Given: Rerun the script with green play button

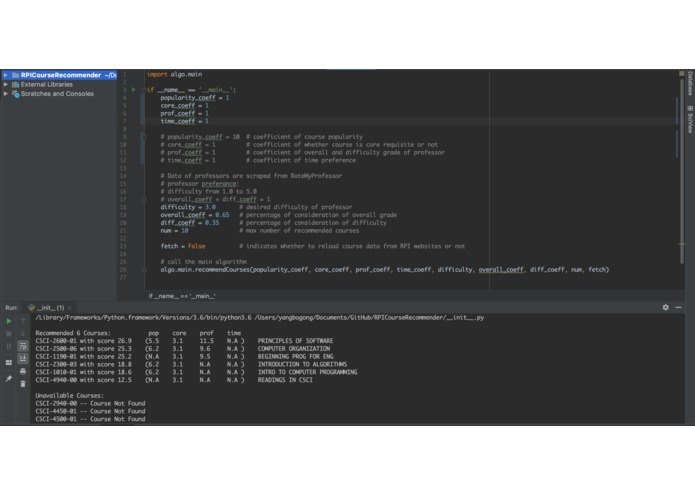Looking at the screenshot, I should tap(9, 321).
